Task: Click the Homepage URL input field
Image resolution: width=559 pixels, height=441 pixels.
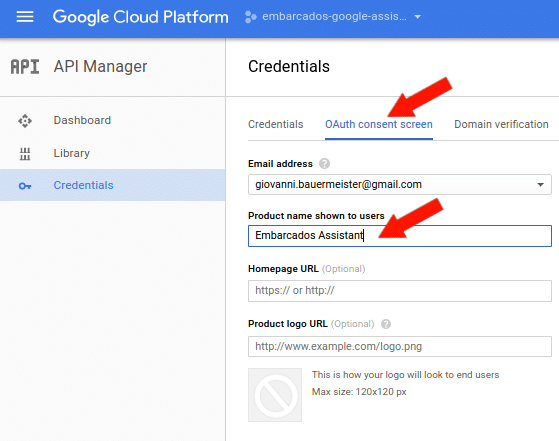Action: (x=400, y=291)
